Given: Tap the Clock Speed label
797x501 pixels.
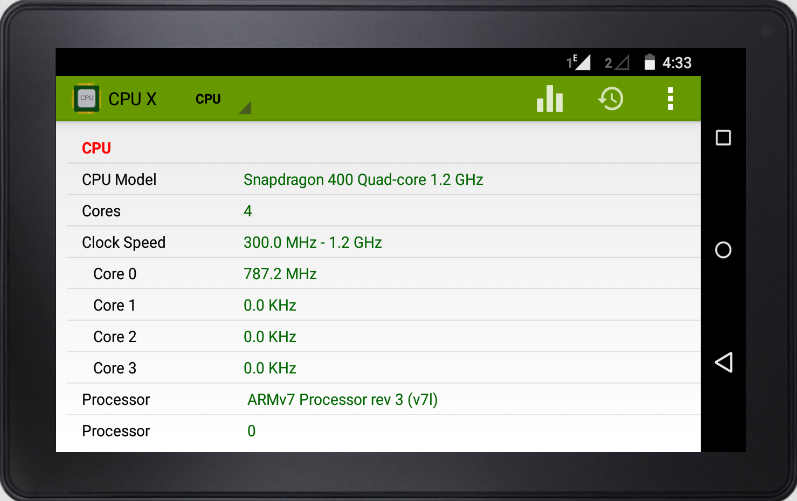Looking at the screenshot, I should coord(124,242).
